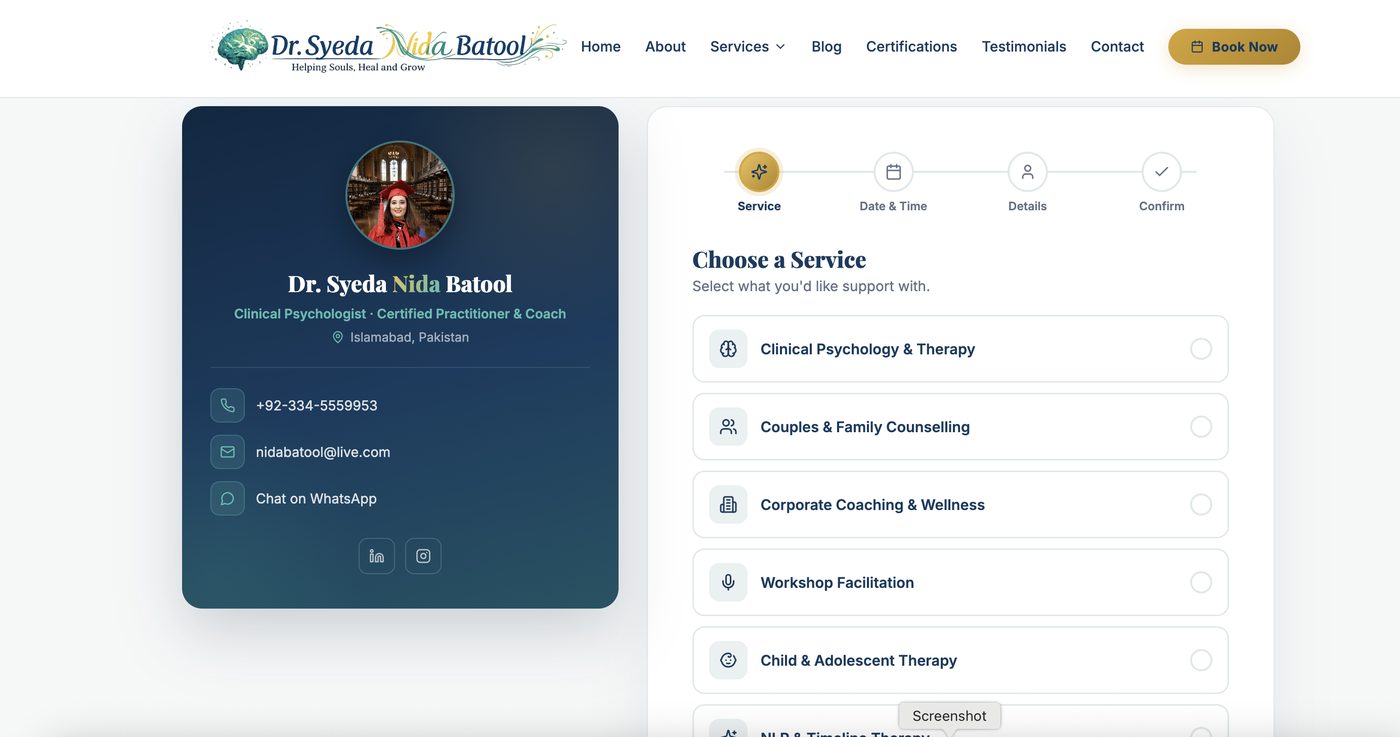Select Corporate Coaching & Wellness radio button
The height and width of the screenshot is (737, 1400).
(x=1201, y=505)
